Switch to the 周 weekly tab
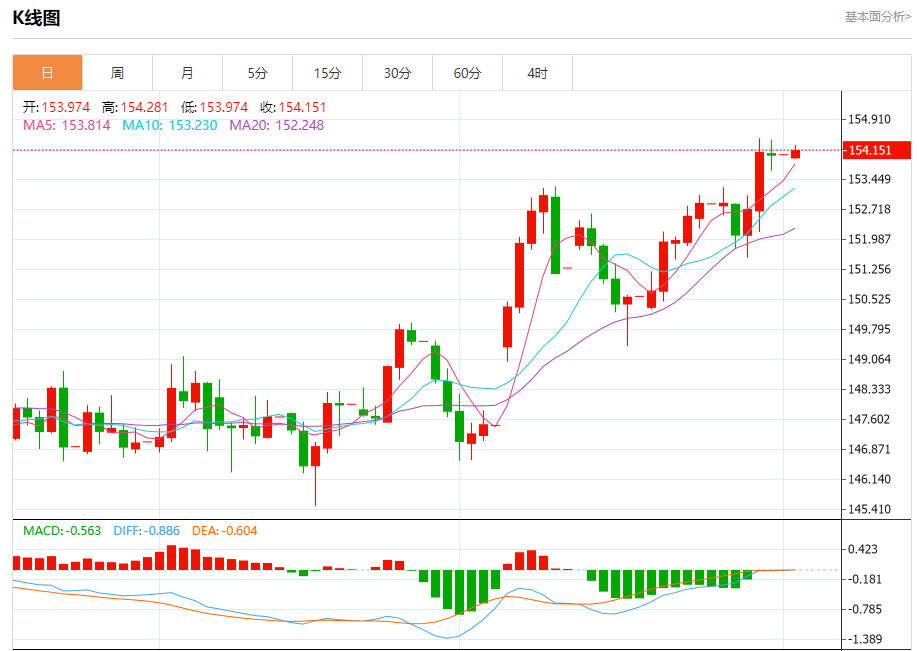Image resolution: width=919 pixels, height=651 pixels. 117,73
